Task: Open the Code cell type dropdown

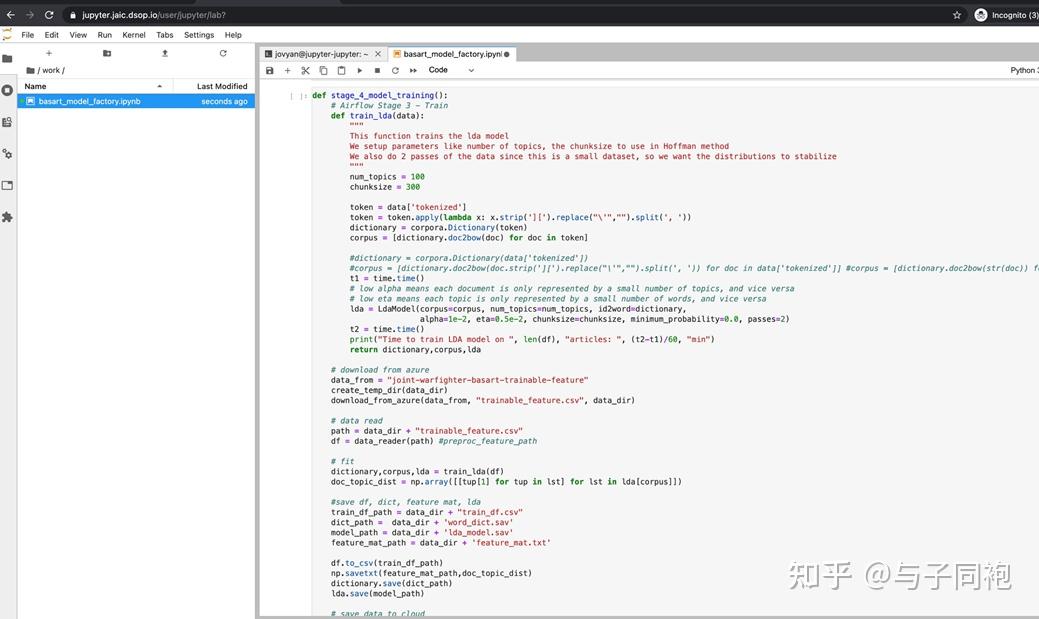Action: [451, 70]
